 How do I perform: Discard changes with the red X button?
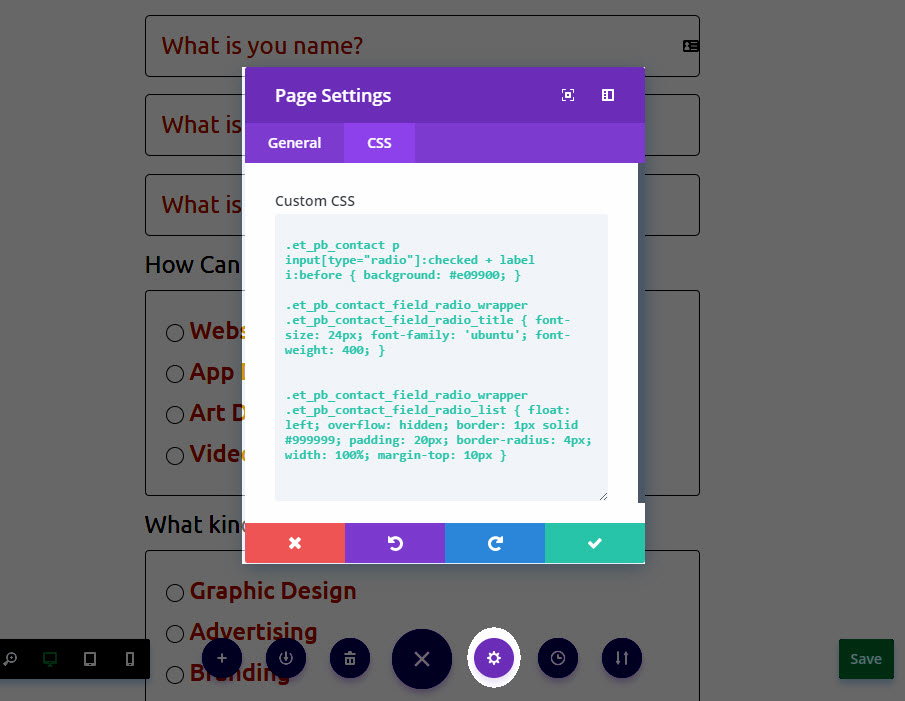pyautogui.click(x=295, y=543)
